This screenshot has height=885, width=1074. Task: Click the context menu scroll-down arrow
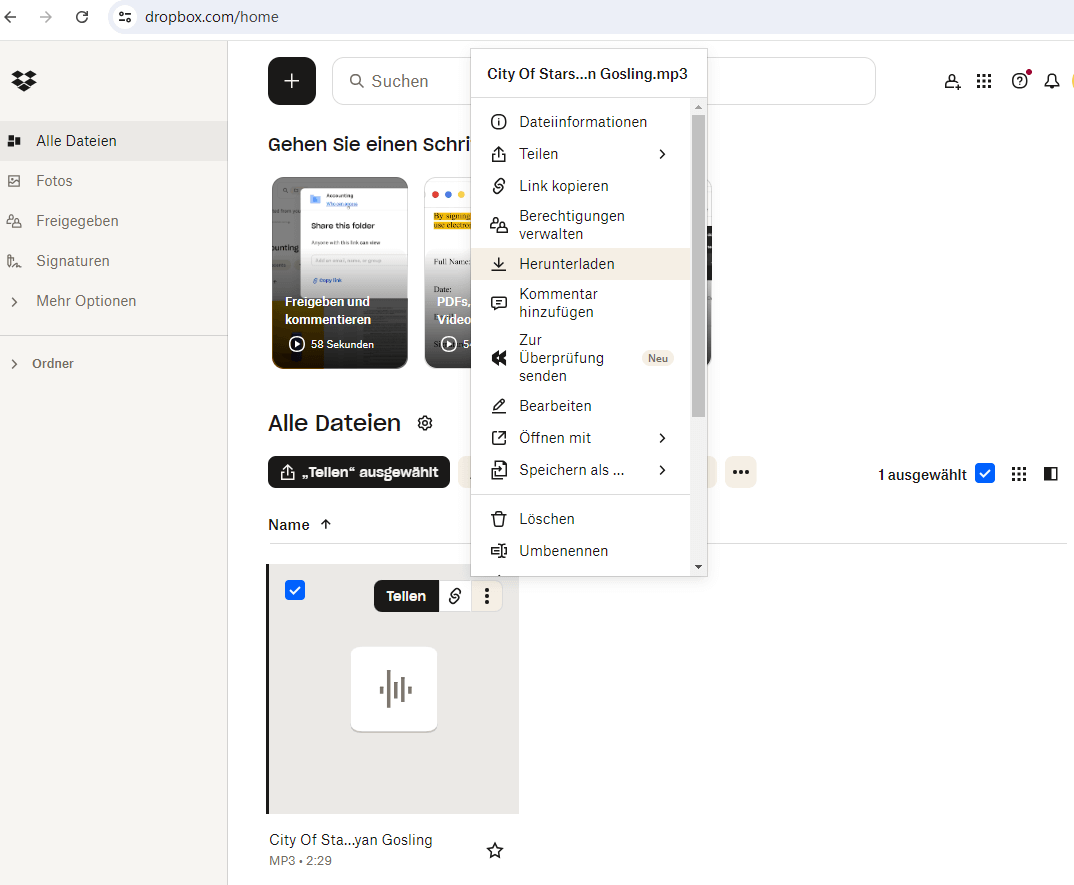click(698, 566)
